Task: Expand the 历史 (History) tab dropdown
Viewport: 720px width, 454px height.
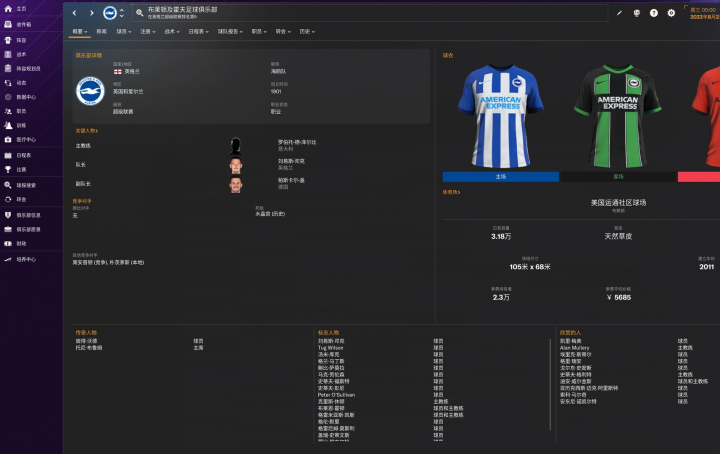Action: (307, 32)
